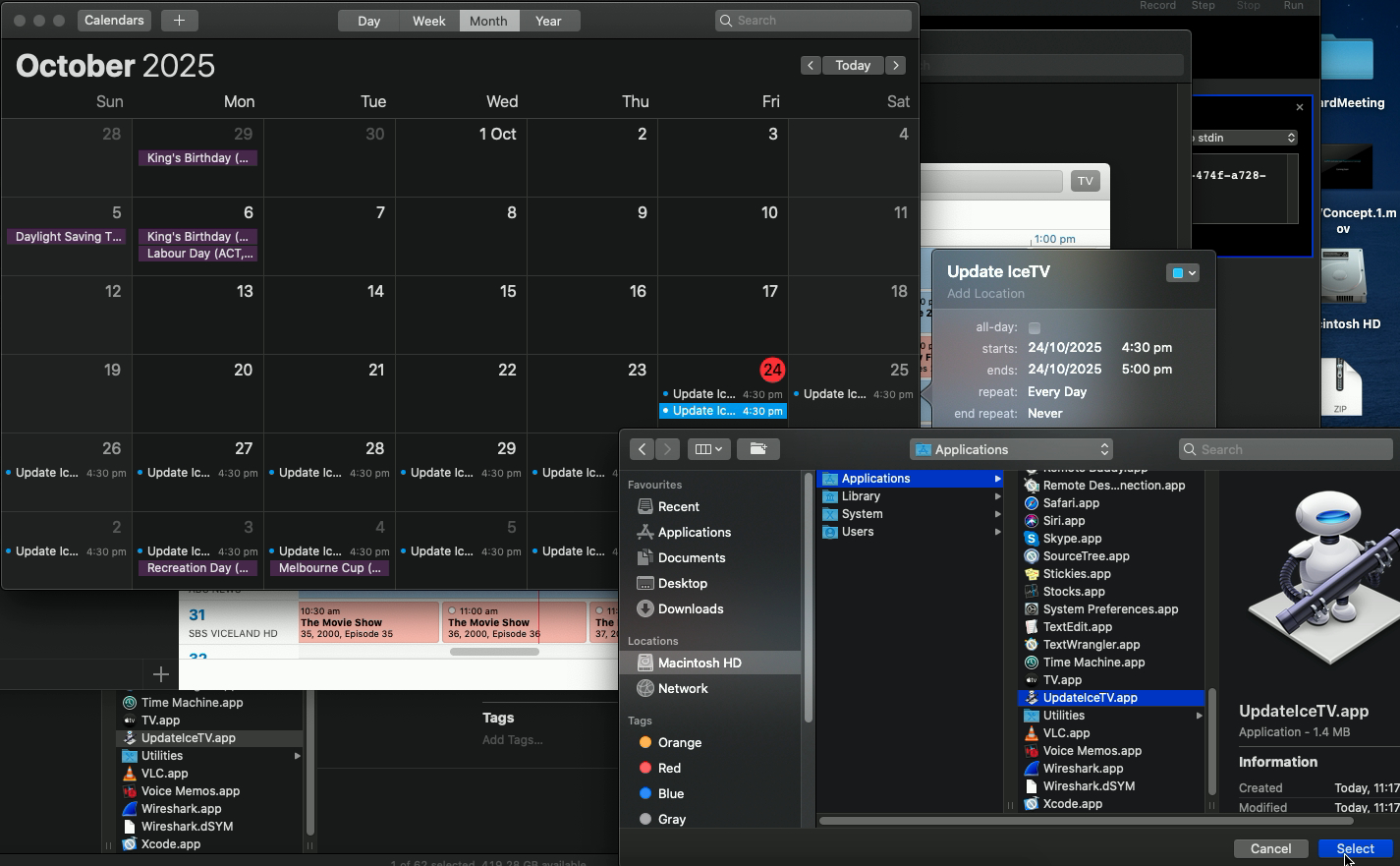Select Time Machine.app in the file dialog
Viewport: 1400px width, 866px height.
click(1093, 663)
